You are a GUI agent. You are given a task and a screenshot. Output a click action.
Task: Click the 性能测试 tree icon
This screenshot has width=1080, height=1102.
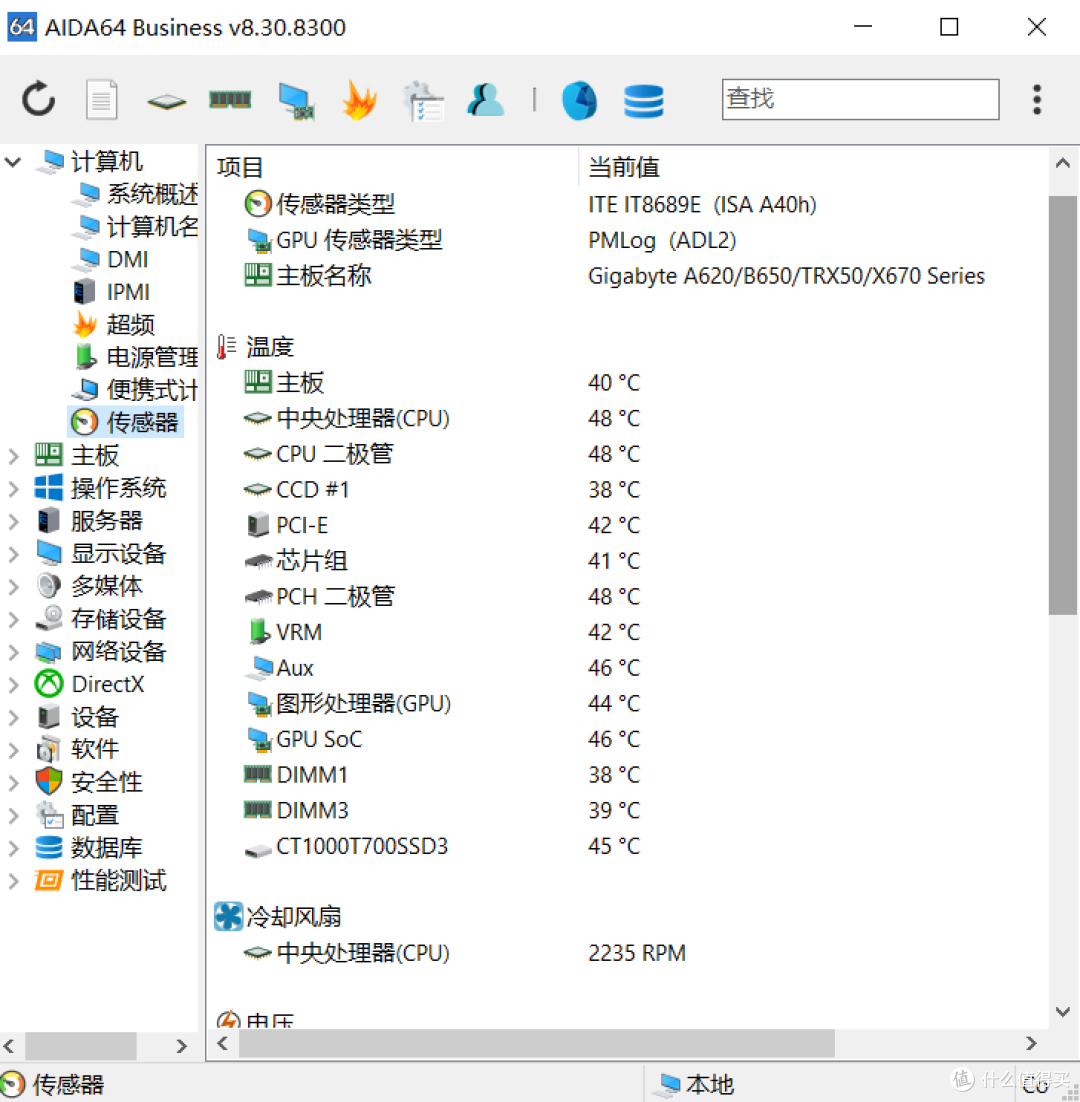pyautogui.click(x=48, y=880)
